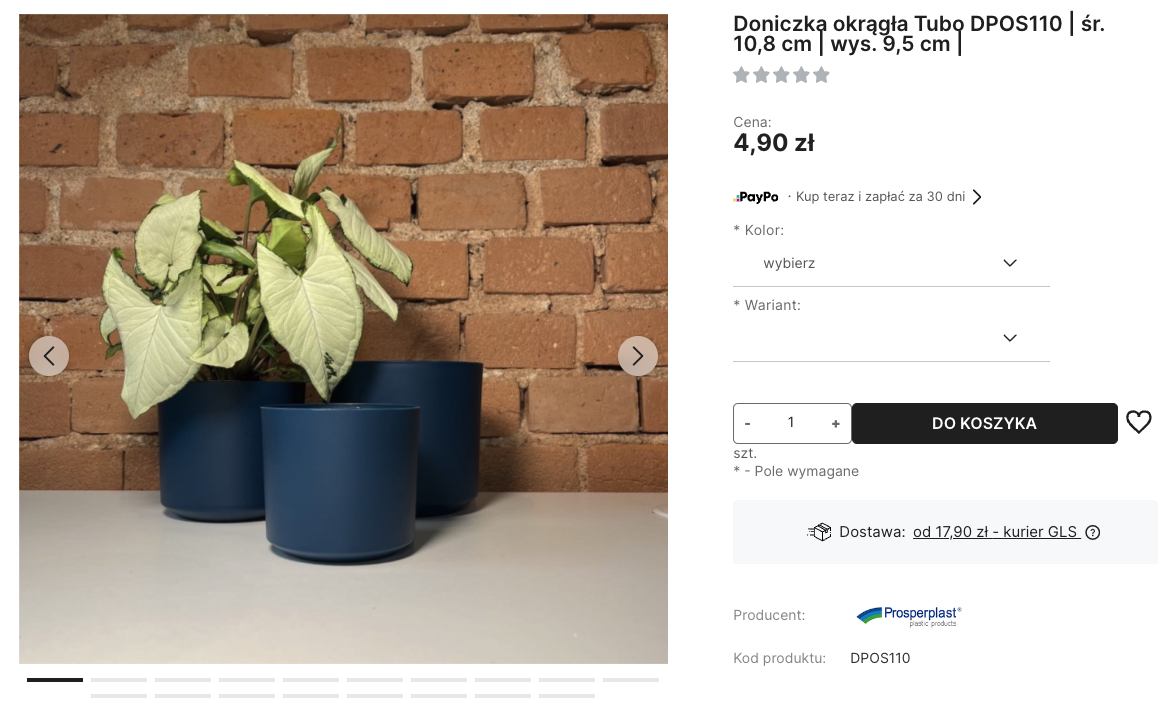Viewport: 1174px width, 708px height.
Task: Click the PayPo logo
Action: click(756, 197)
